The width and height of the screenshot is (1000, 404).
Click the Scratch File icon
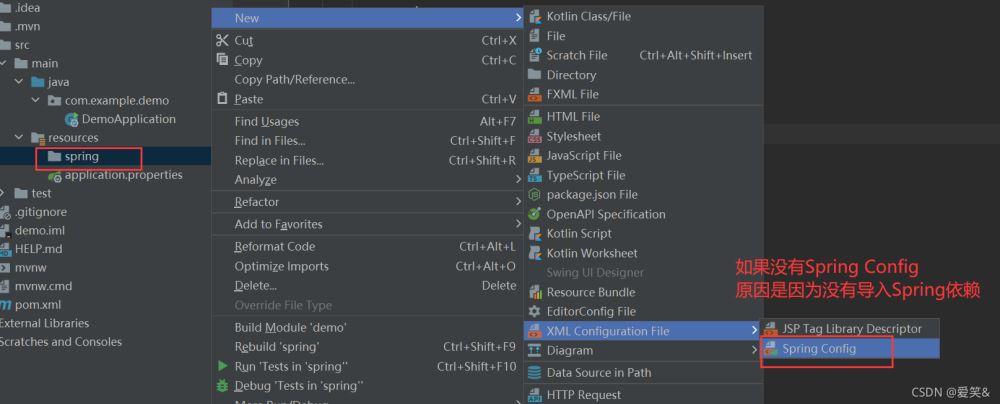click(x=534, y=56)
